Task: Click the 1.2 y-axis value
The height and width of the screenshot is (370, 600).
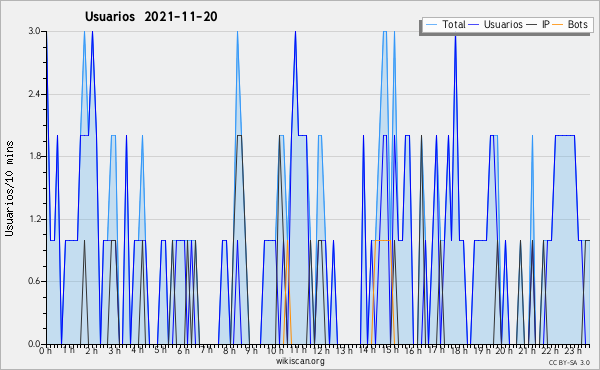Action: point(34,219)
